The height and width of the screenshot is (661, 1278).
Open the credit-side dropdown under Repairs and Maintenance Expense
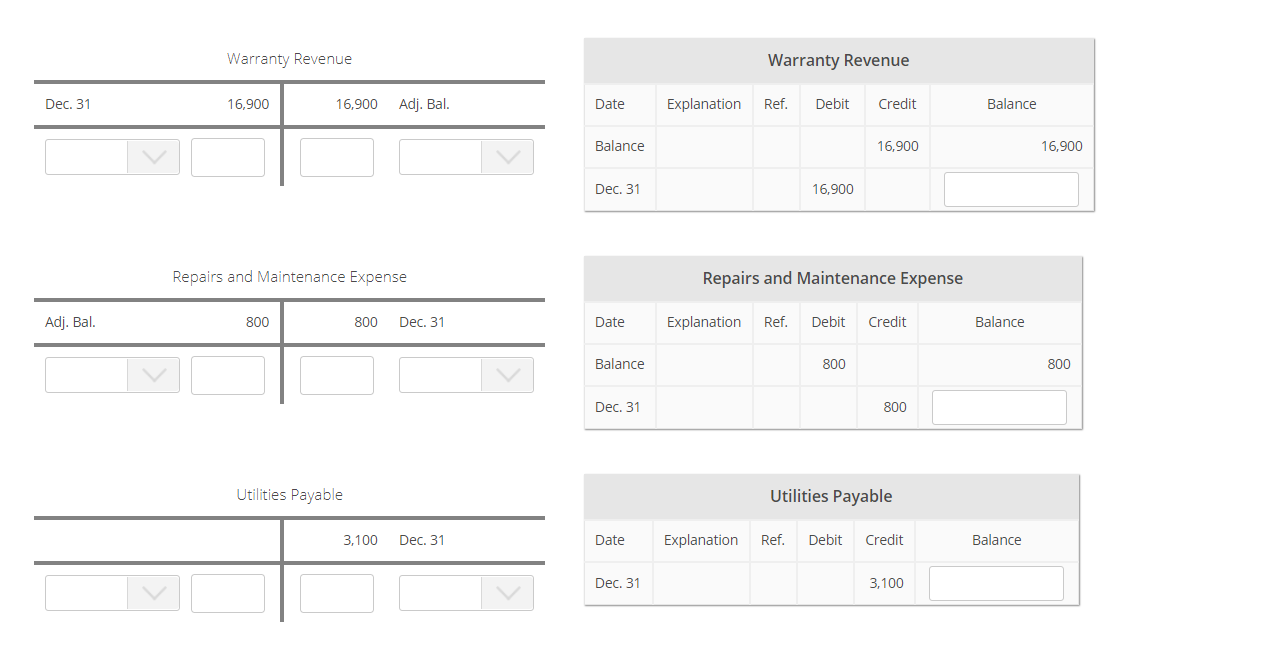point(466,375)
